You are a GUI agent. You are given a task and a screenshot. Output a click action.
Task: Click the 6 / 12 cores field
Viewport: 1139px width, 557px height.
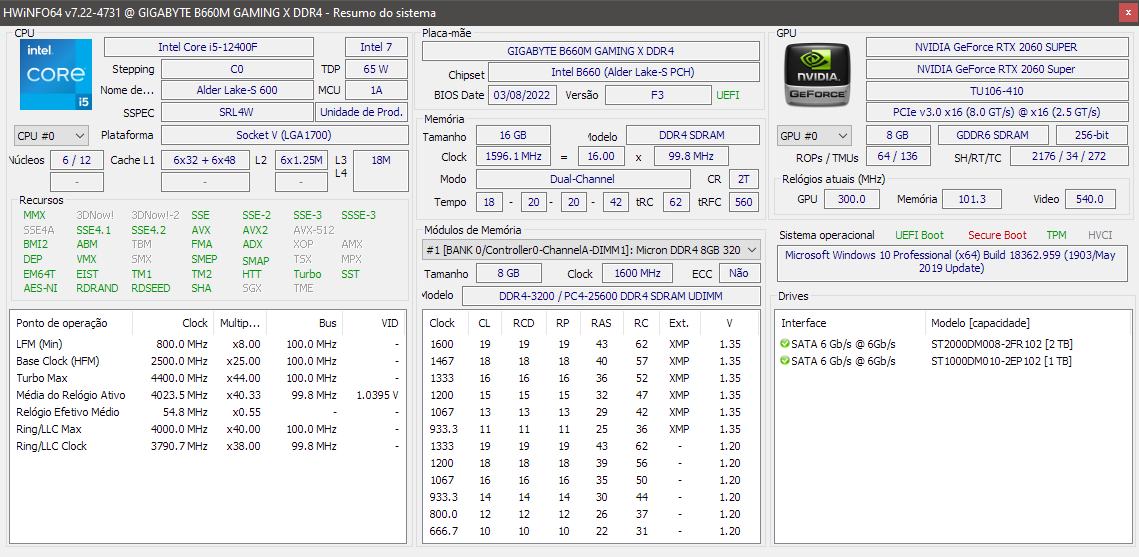click(x=77, y=160)
